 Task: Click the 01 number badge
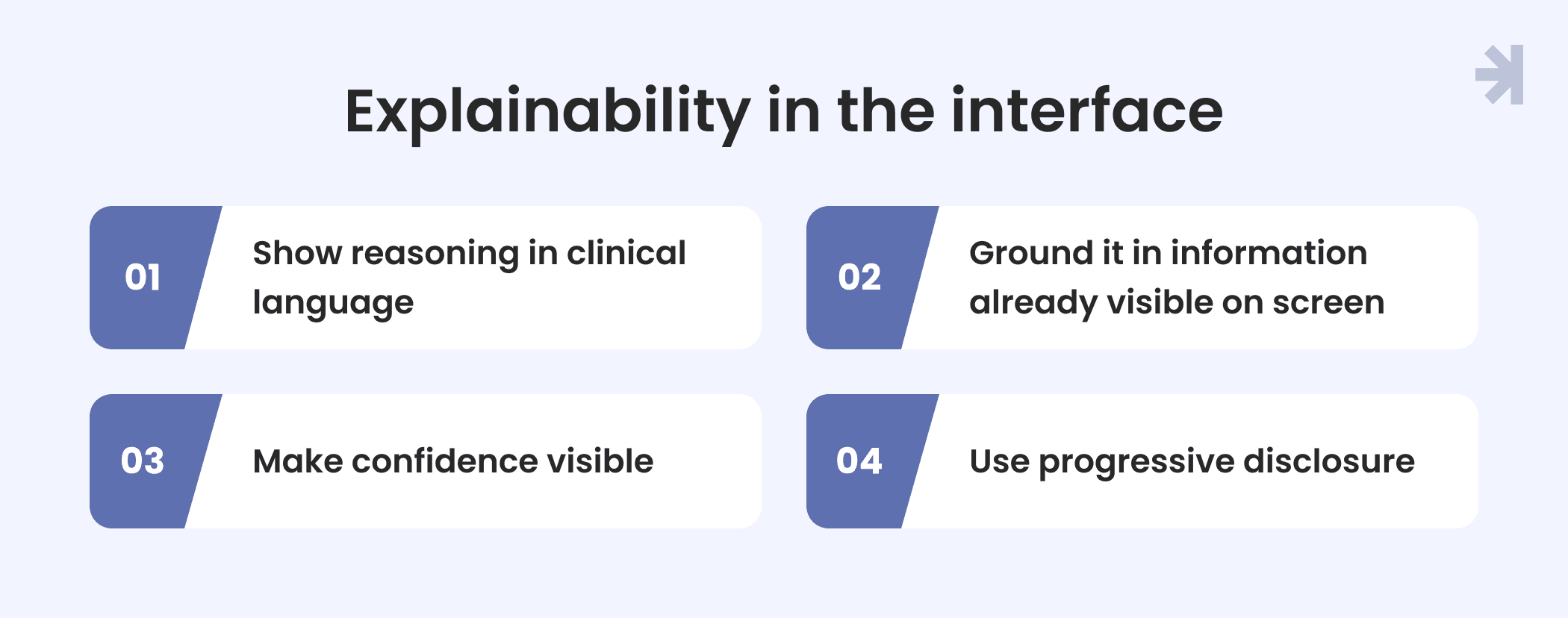[x=143, y=278]
